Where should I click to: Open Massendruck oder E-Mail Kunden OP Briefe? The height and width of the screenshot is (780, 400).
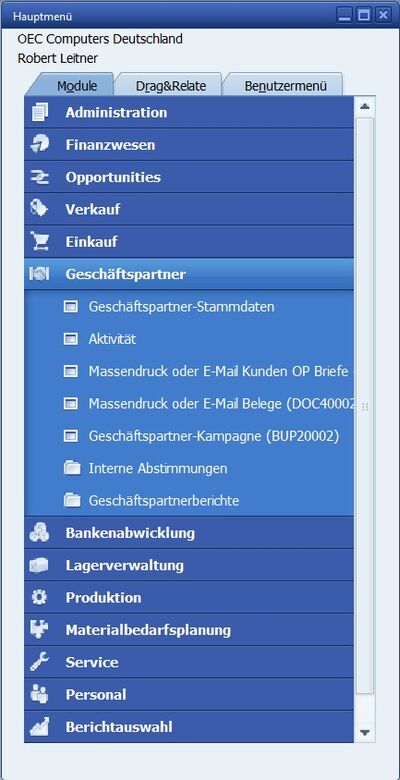[x=218, y=372]
